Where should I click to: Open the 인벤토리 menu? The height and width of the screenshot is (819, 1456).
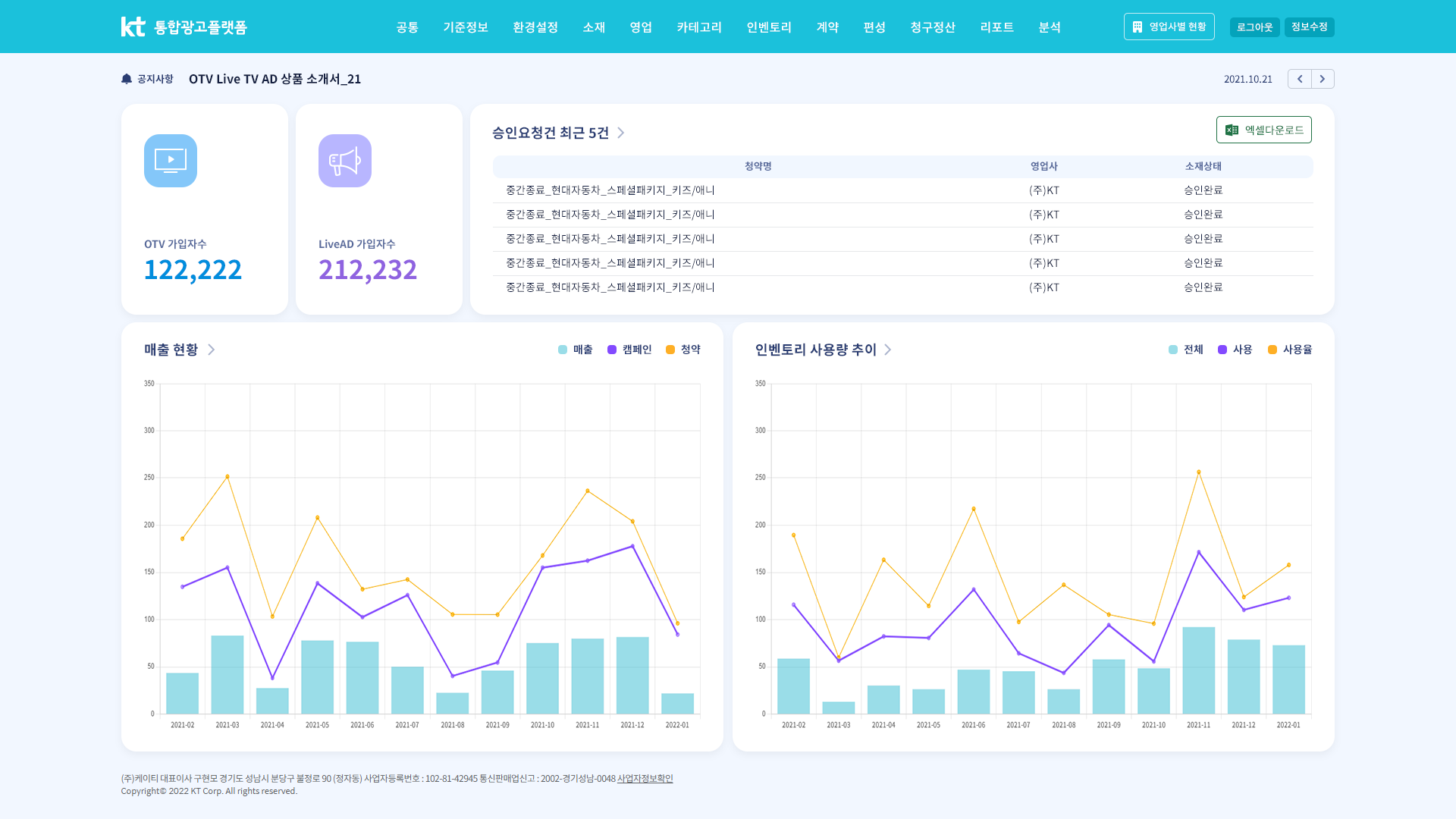click(768, 27)
